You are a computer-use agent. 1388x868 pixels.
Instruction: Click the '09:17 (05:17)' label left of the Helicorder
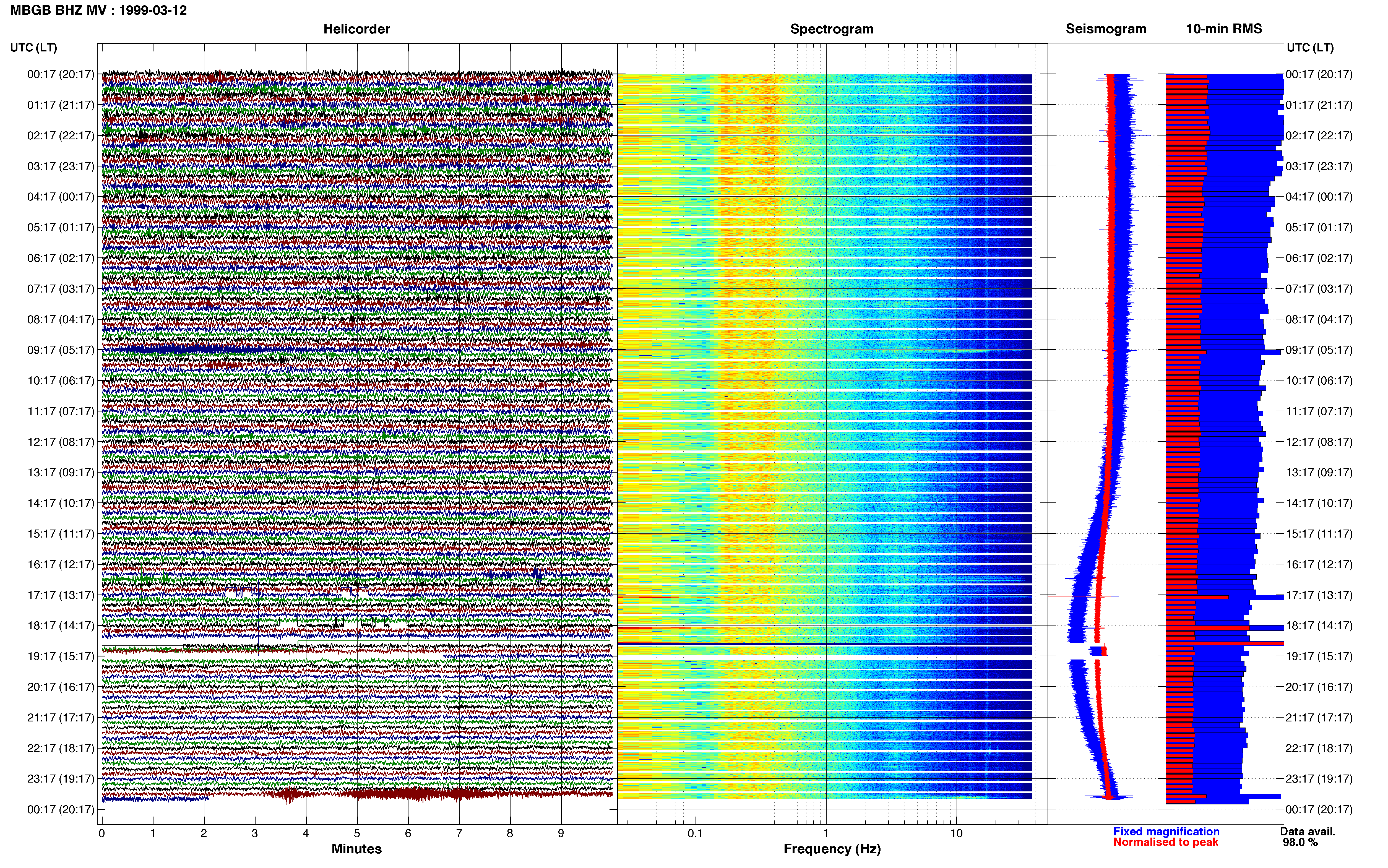[61, 350]
